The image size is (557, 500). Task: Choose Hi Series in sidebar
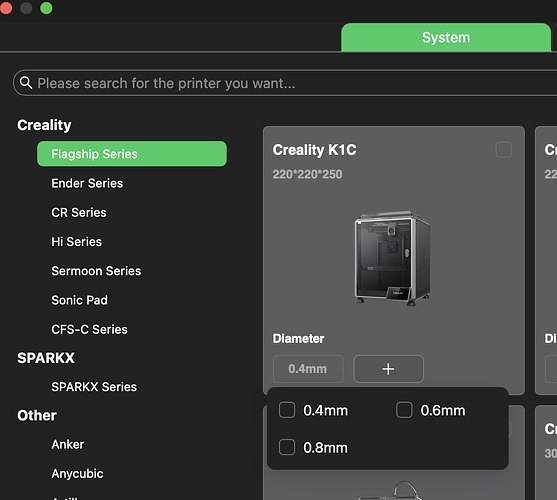point(76,241)
